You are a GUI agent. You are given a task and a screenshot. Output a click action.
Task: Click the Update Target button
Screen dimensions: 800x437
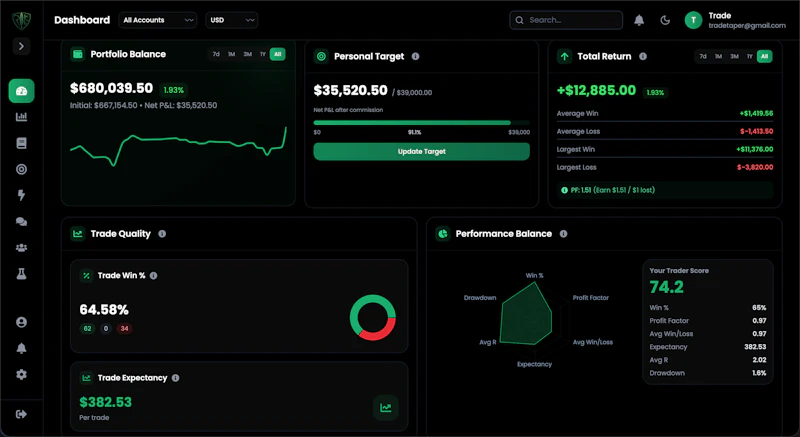click(421, 151)
